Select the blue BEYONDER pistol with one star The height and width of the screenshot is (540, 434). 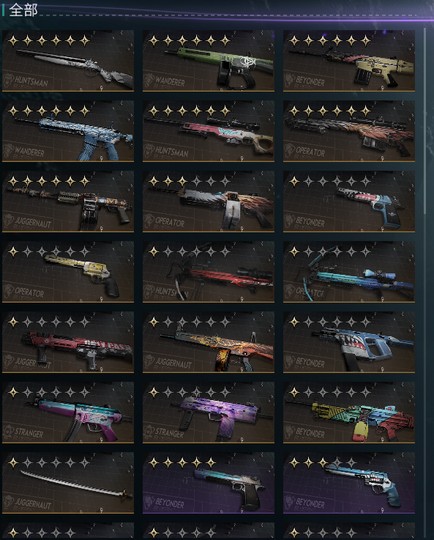[349, 201]
